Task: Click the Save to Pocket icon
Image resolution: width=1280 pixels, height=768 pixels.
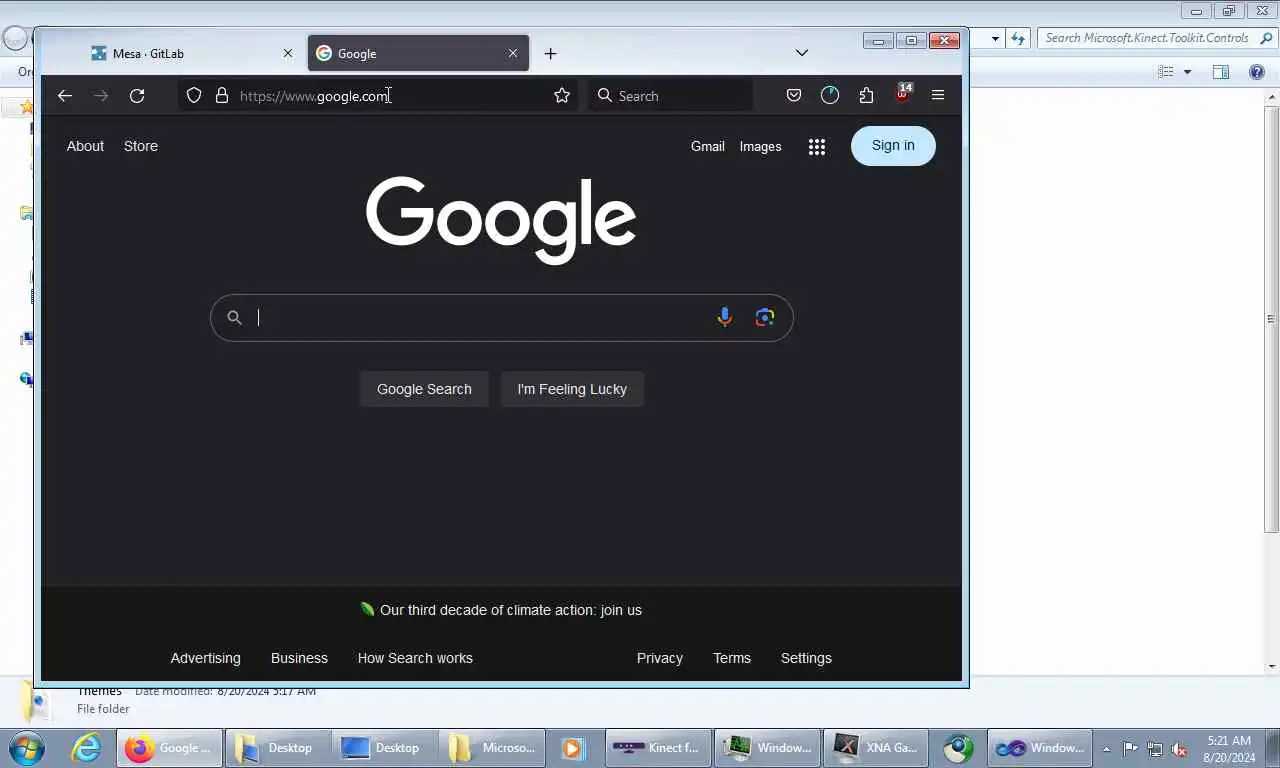Action: 794,95
